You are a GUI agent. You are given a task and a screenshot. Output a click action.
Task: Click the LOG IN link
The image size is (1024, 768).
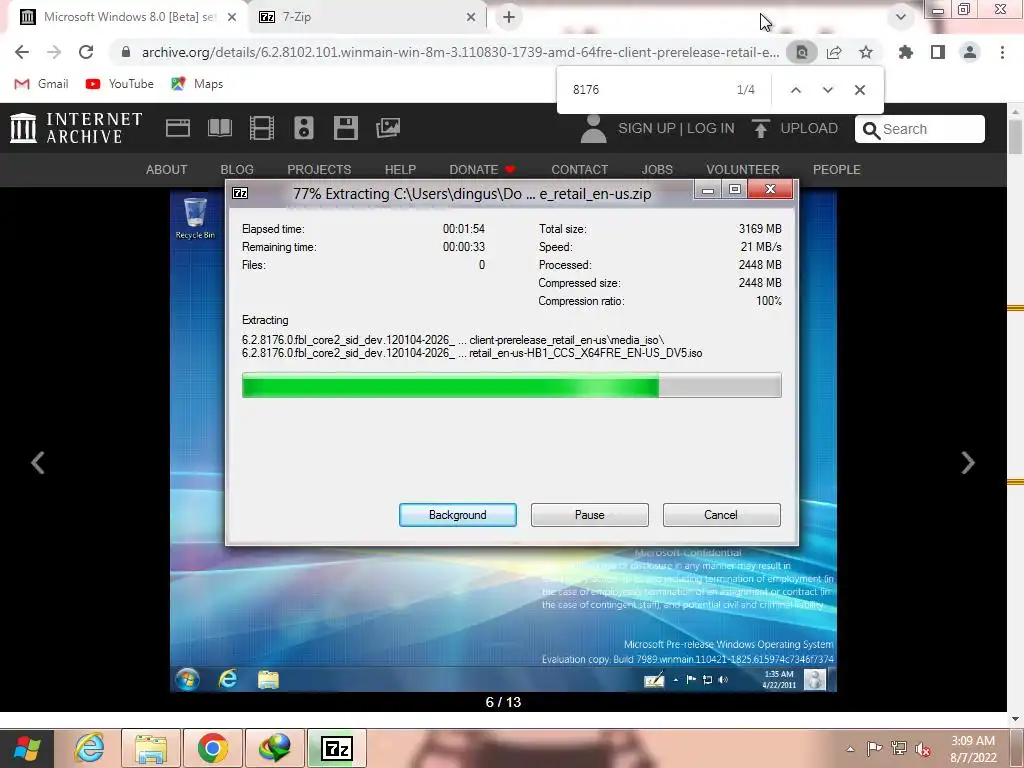click(711, 128)
